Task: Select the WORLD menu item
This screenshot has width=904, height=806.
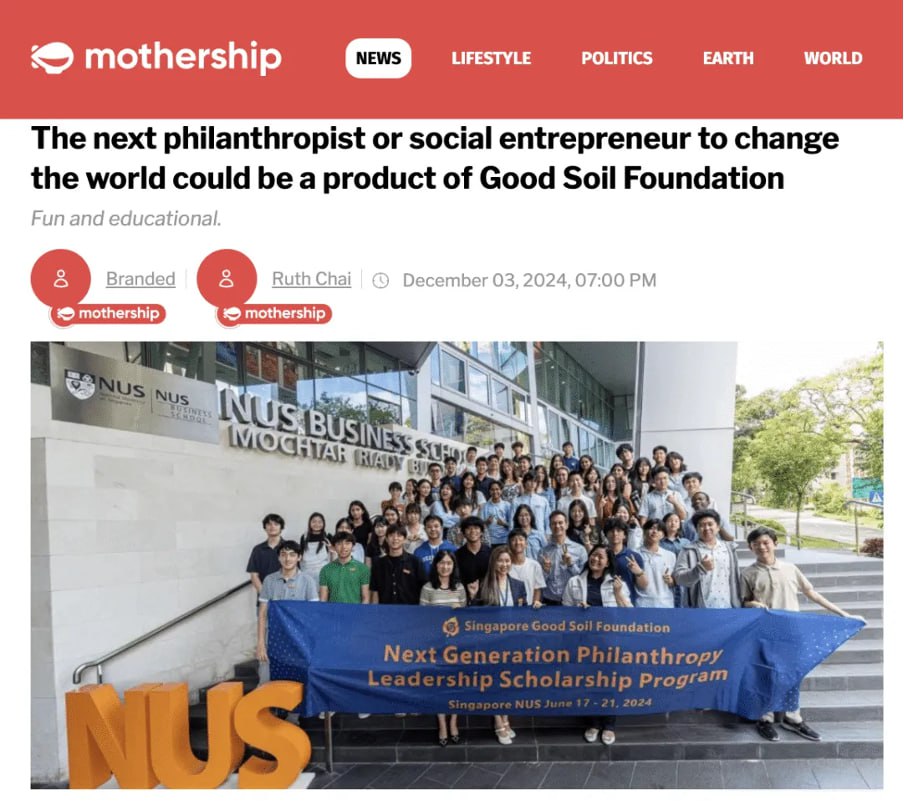Action: coord(833,58)
